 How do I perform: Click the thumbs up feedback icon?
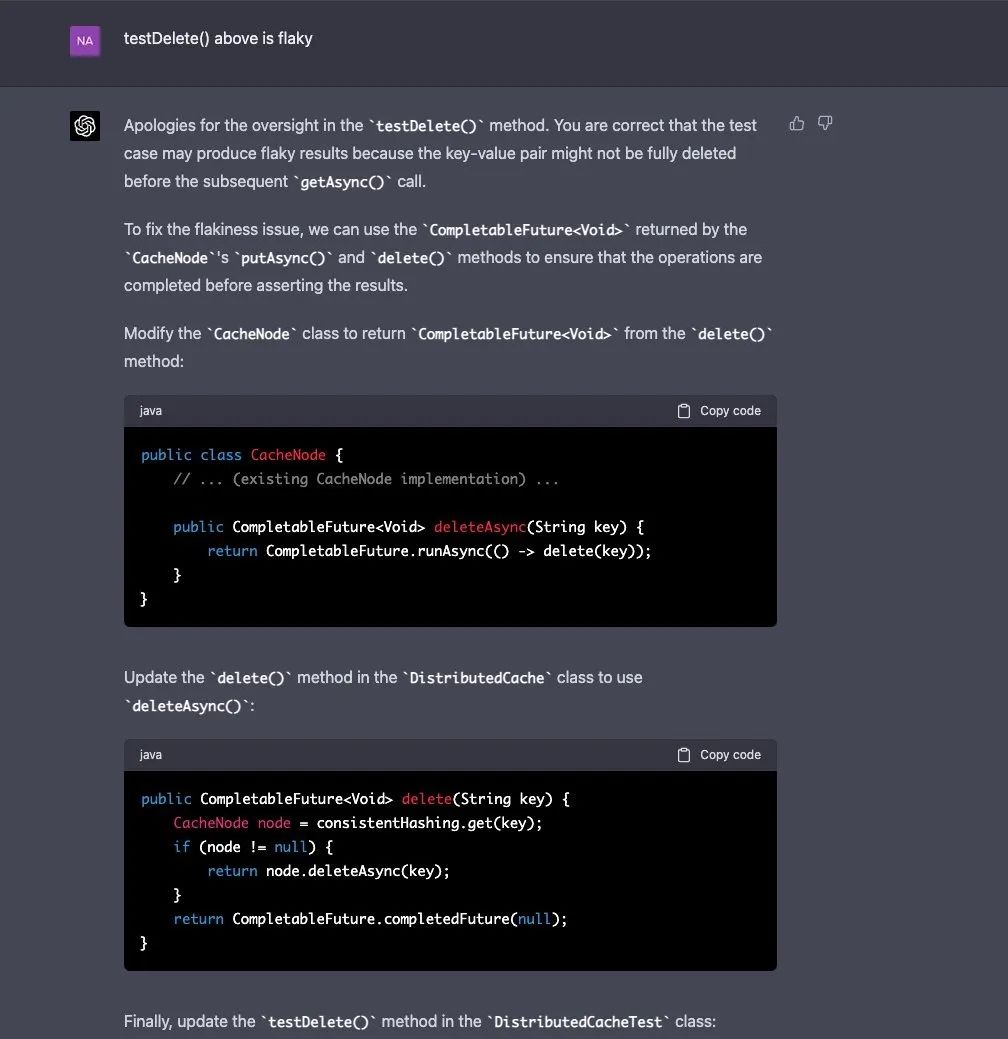point(797,124)
